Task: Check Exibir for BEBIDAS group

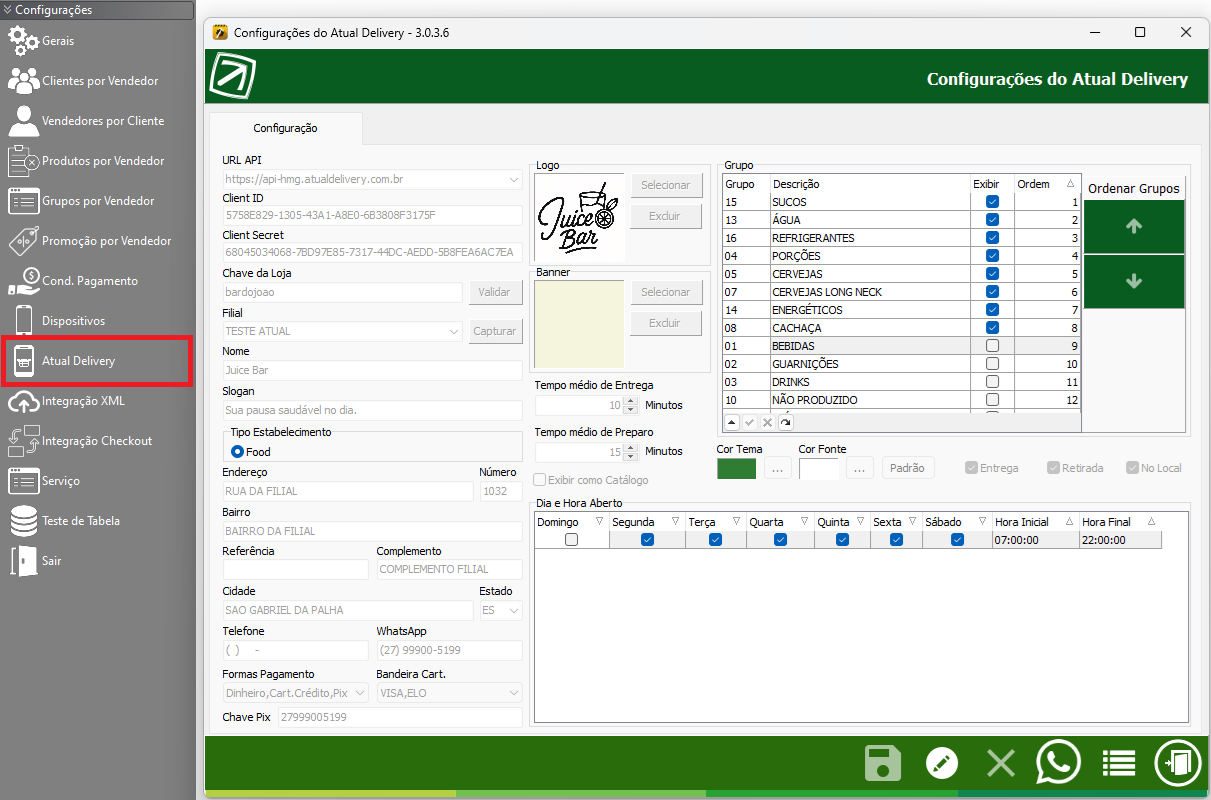Action: point(992,346)
